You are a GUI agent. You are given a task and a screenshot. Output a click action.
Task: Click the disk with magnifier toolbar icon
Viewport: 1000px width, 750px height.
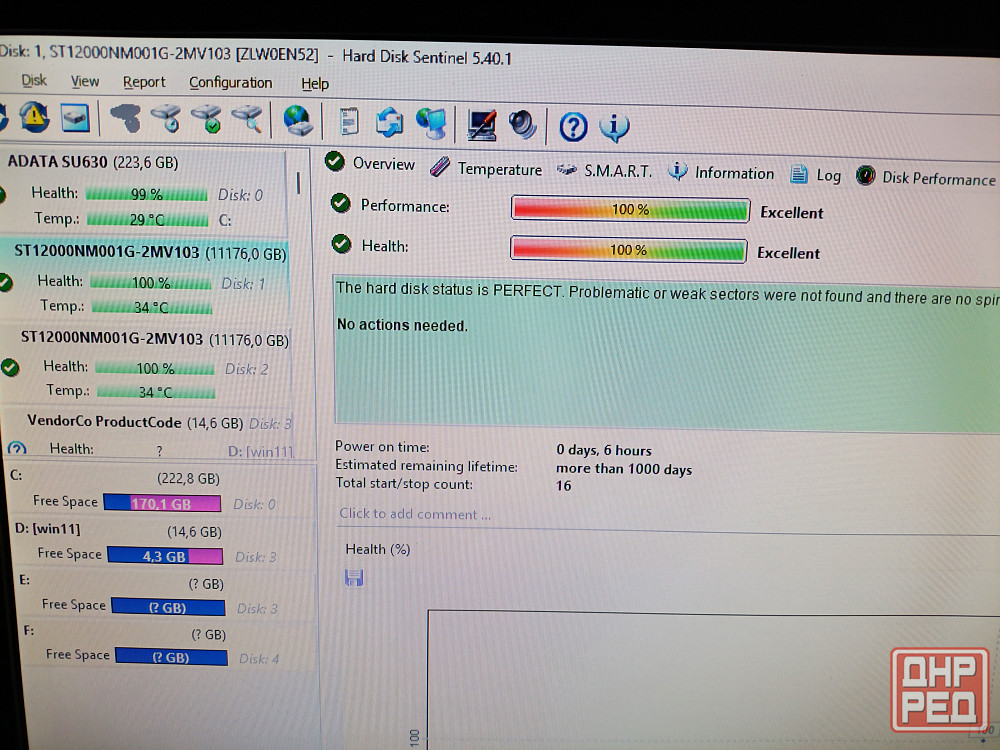point(247,121)
